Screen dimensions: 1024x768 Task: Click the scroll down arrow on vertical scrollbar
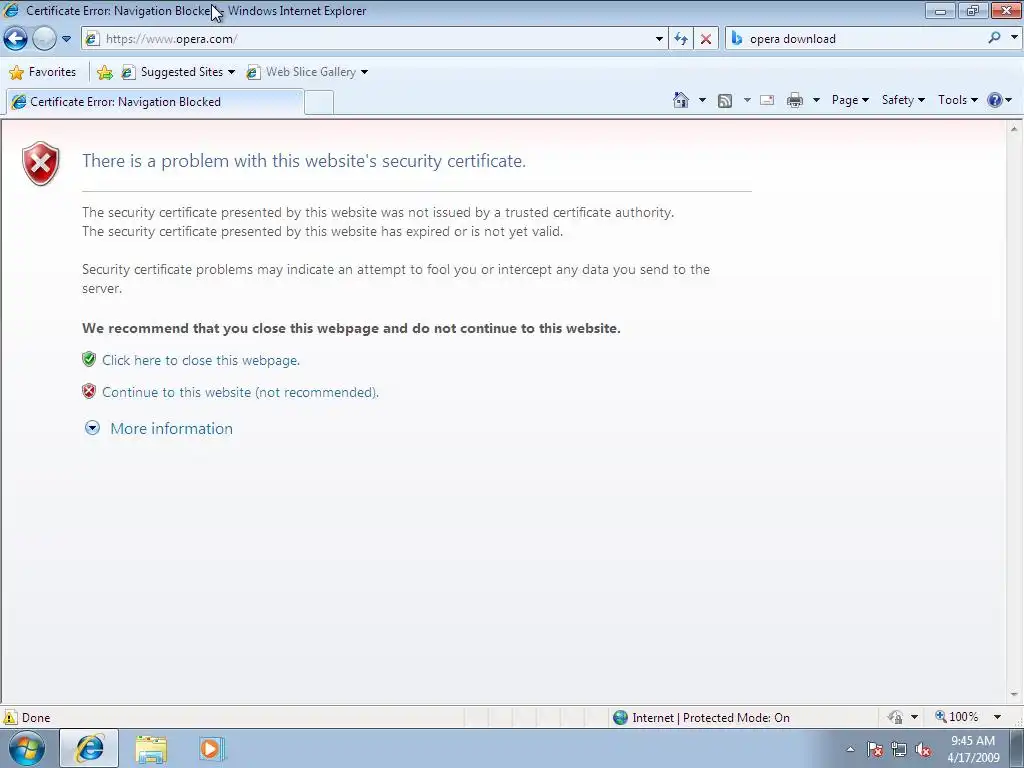point(1014,695)
